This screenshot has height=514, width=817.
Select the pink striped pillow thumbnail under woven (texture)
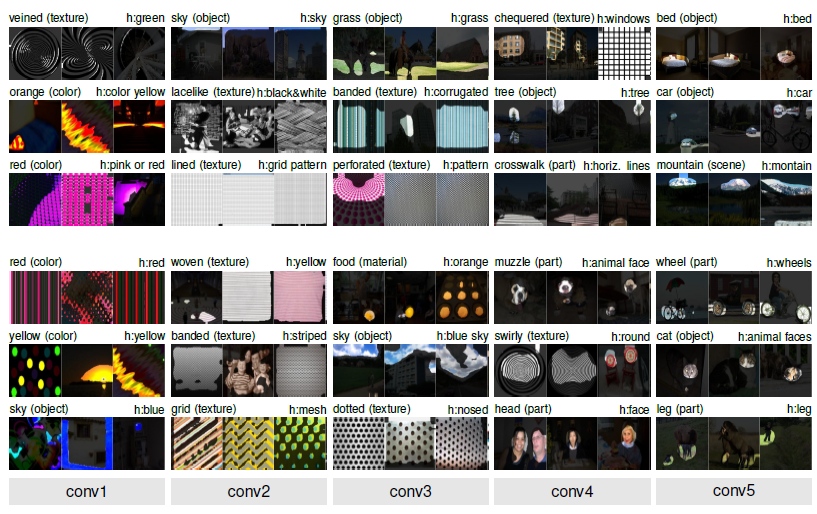(301, 297)
